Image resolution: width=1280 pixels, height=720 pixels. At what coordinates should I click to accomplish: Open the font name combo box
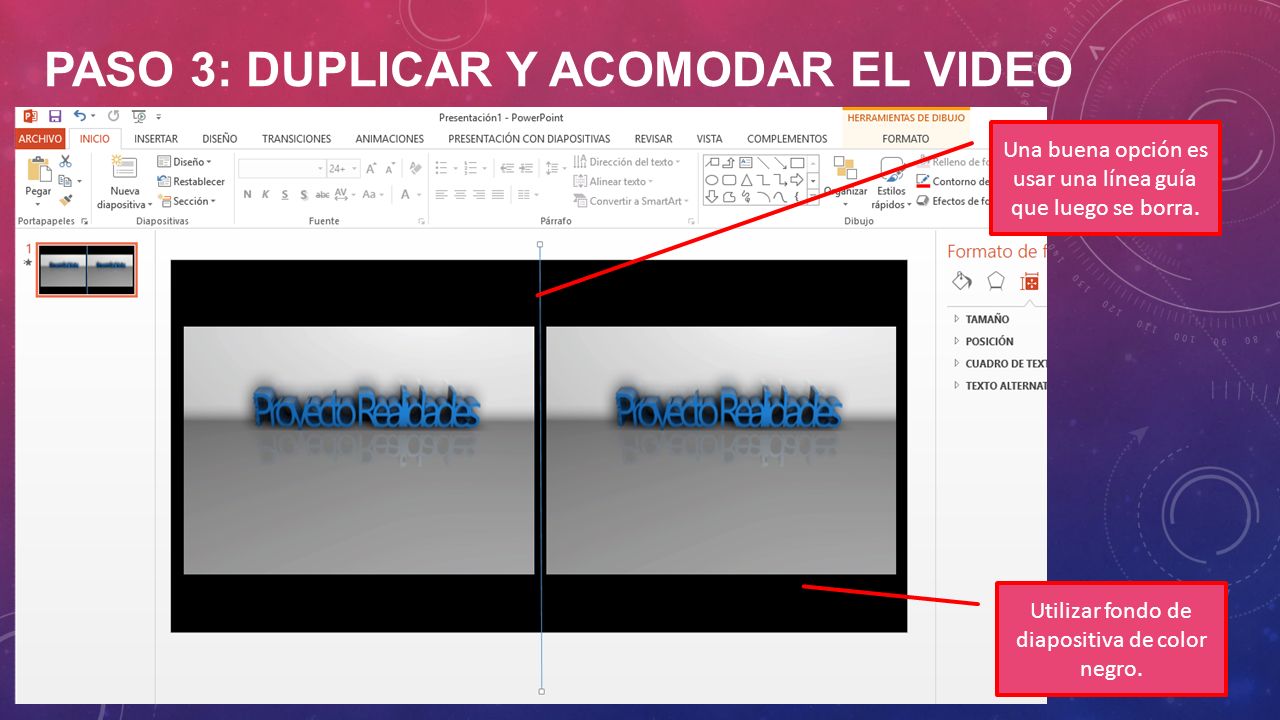(x=283, y=168)
